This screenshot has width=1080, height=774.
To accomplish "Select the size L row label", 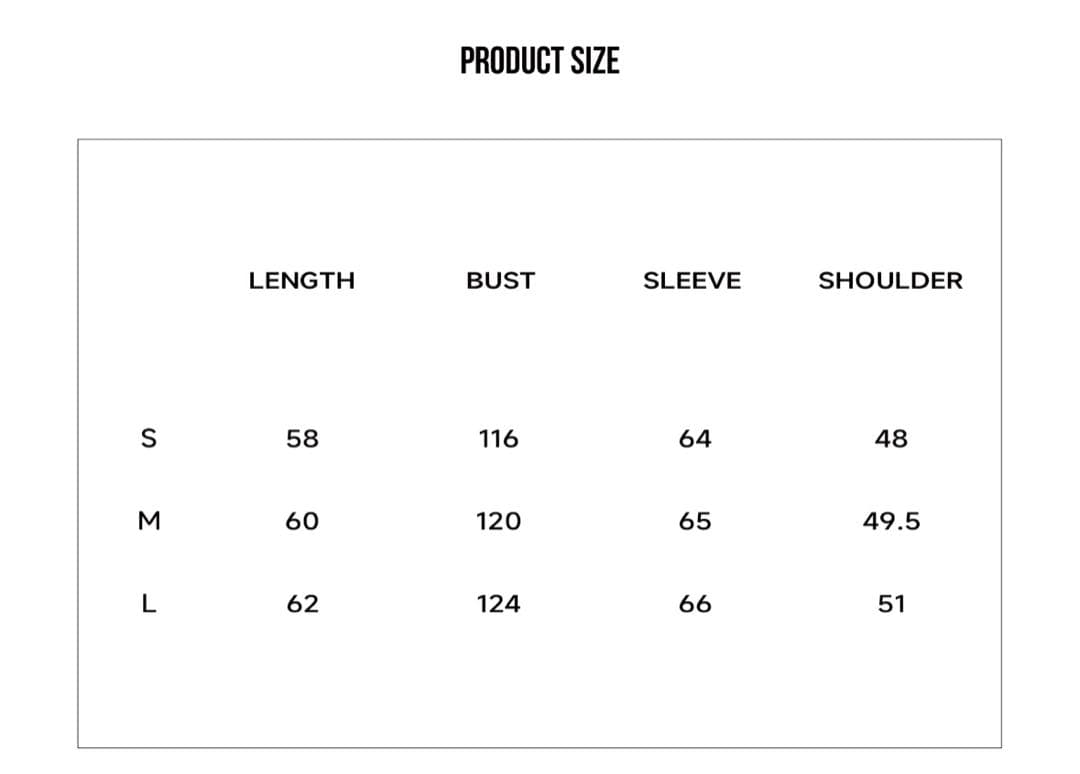I will tap(149, 604).
